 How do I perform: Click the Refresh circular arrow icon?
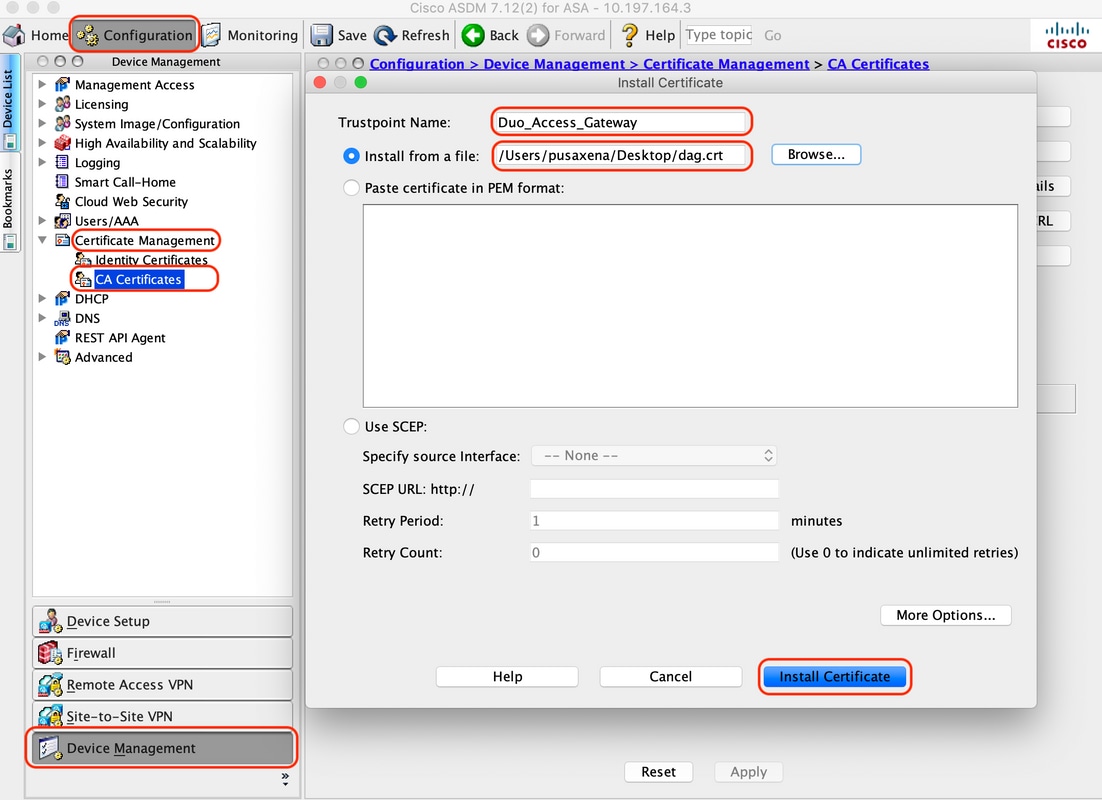tap(385, 35)
